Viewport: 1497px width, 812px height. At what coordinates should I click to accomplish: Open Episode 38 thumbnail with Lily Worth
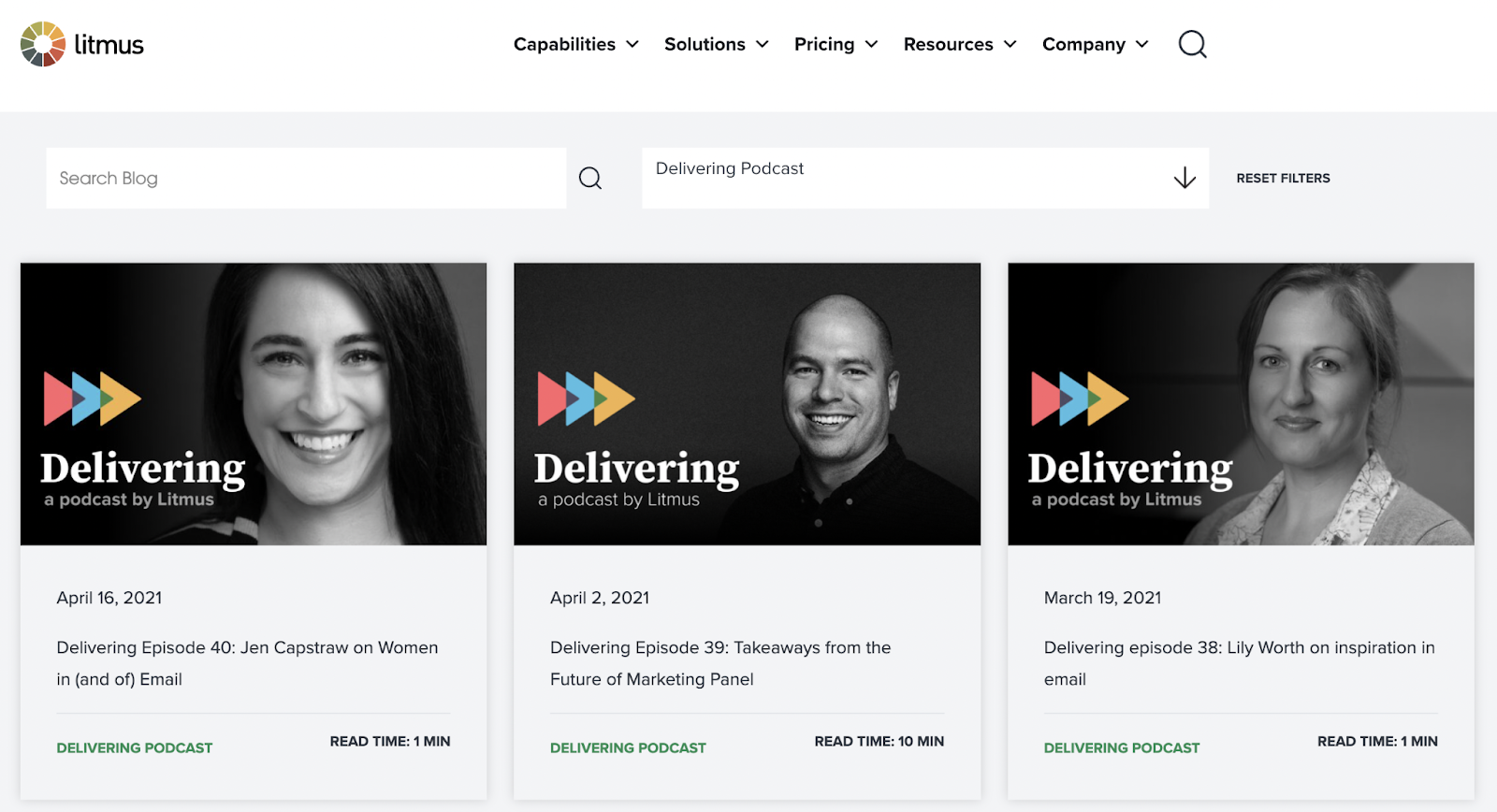[x=1241, y=404]
